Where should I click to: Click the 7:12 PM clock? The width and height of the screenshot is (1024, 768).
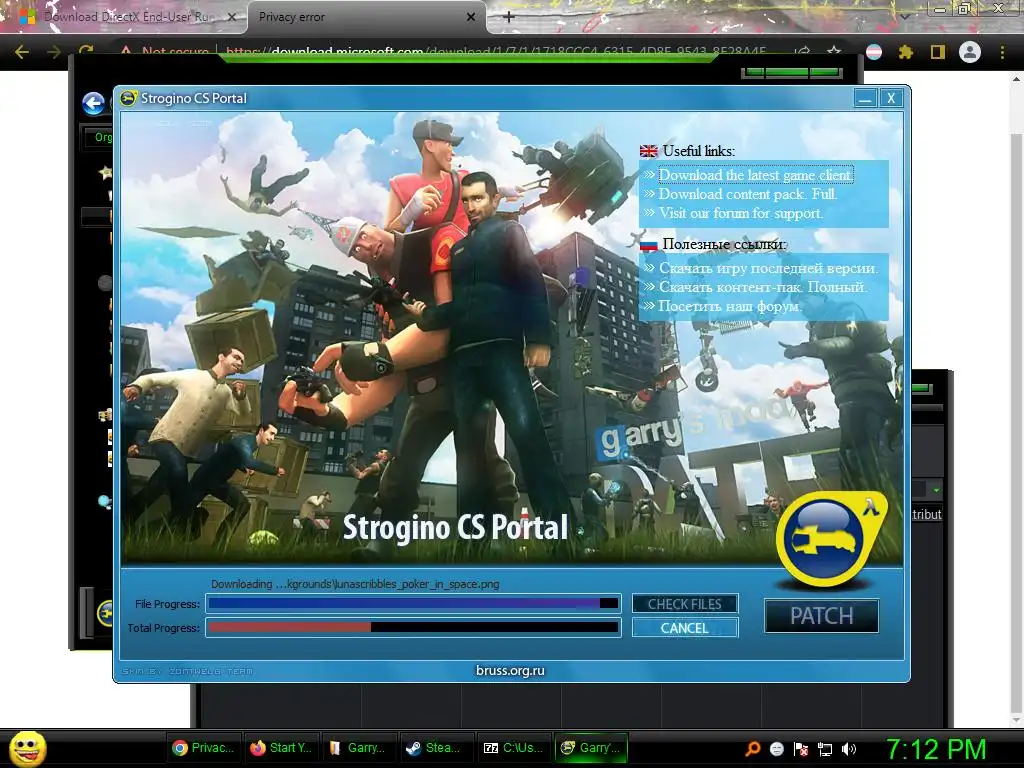936,749
